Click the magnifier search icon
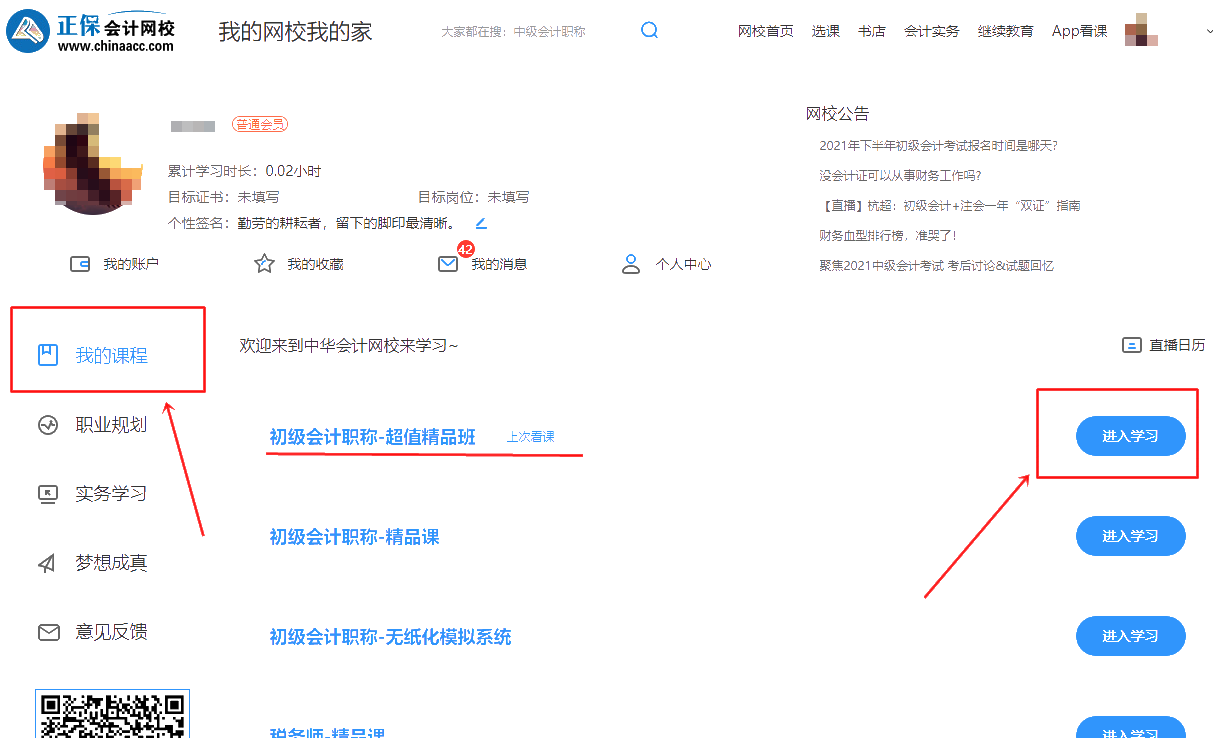The width and height of the screenshot is (1213, 738). (649, 30)
